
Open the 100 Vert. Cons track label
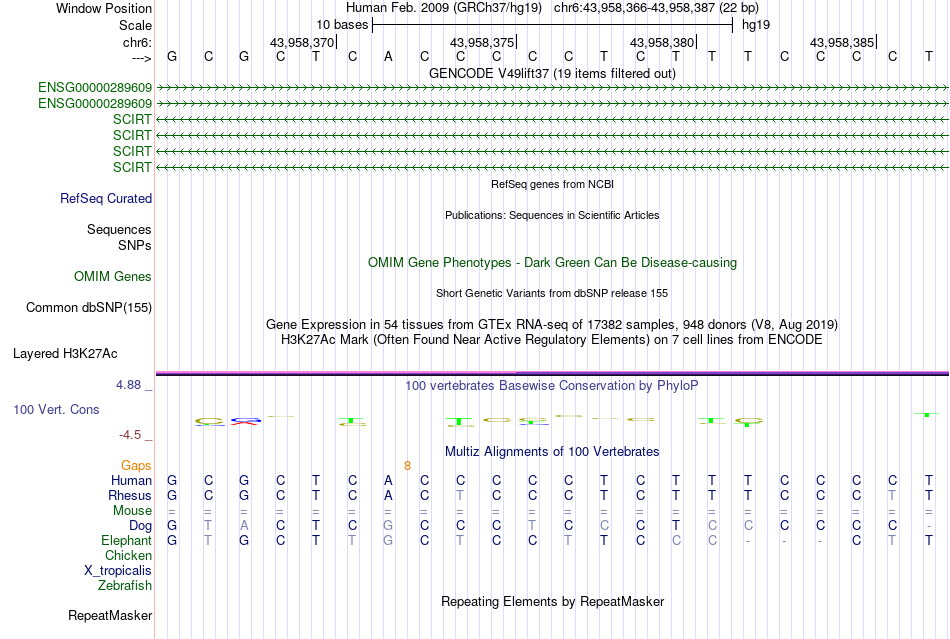[56, 409]
